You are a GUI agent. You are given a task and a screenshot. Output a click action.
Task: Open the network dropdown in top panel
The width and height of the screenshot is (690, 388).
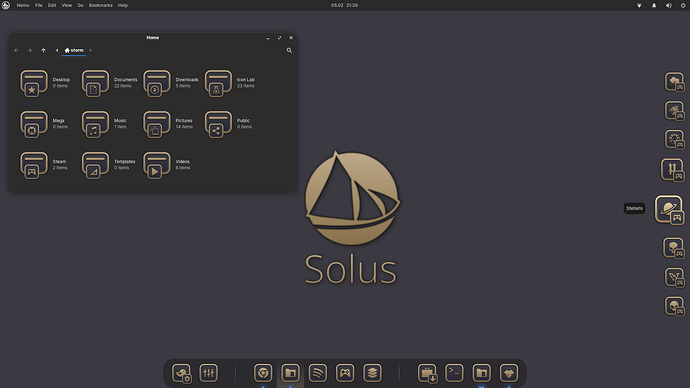[x=639, y=5]
